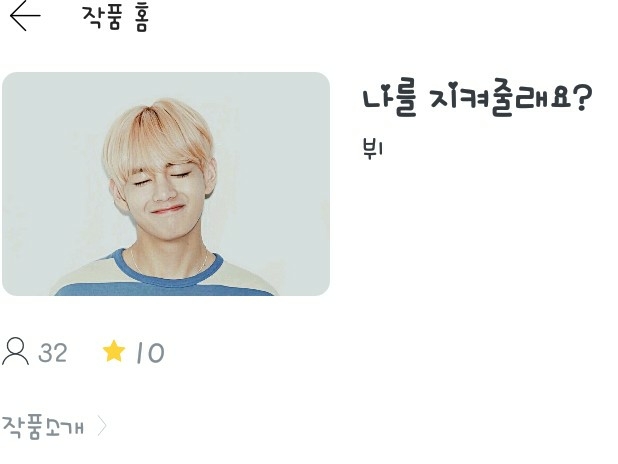Tap the question mark ending the title
Screen dimensions: 618x464
582,97
